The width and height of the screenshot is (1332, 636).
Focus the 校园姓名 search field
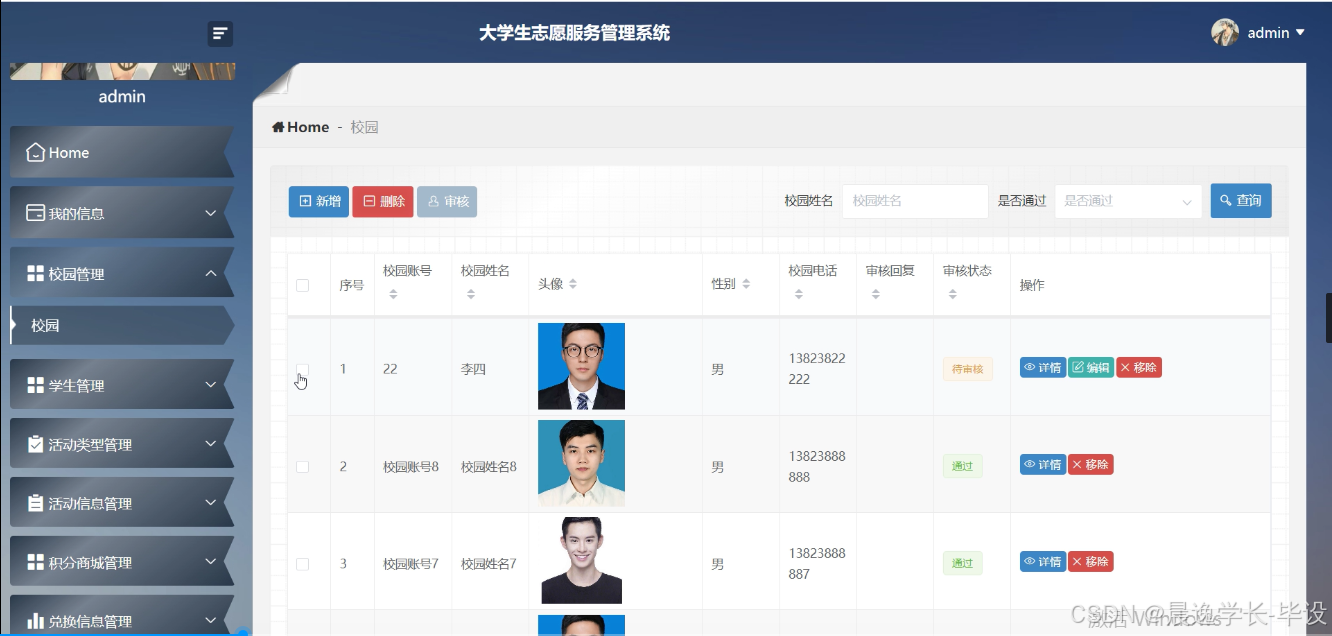(x=915, y=201)
